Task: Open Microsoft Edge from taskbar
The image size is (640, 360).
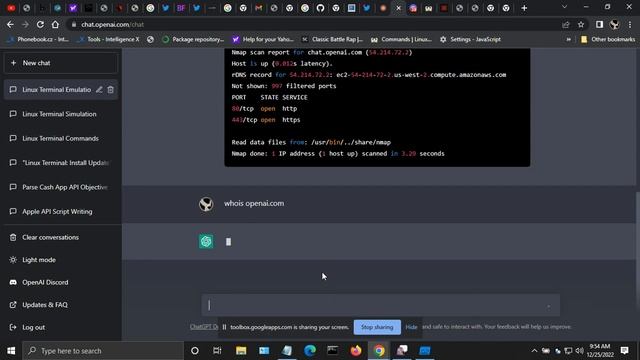Action: (x=310, y=351)
